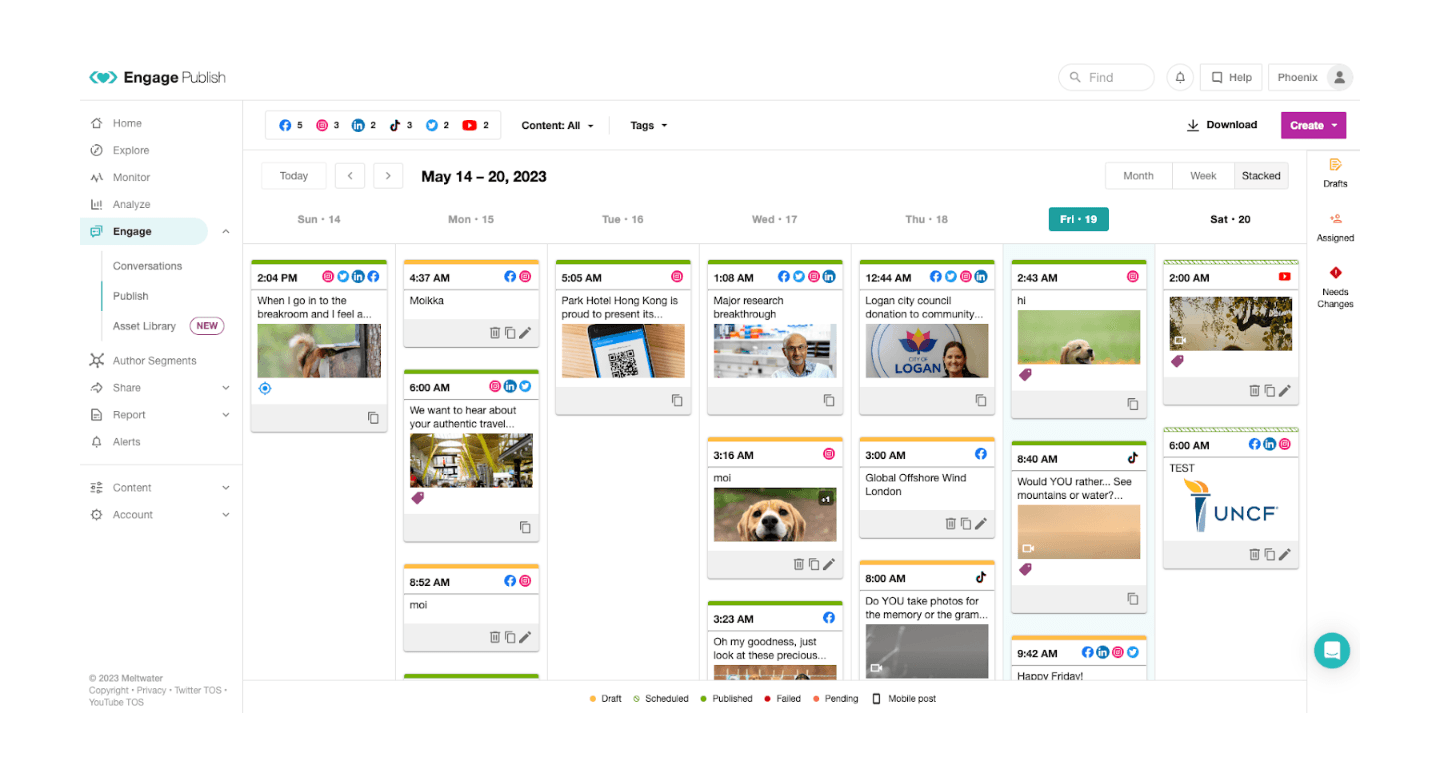Switch to Month calendar view
This screenshot has width=1430, height=758.
tap(1138, 176)
